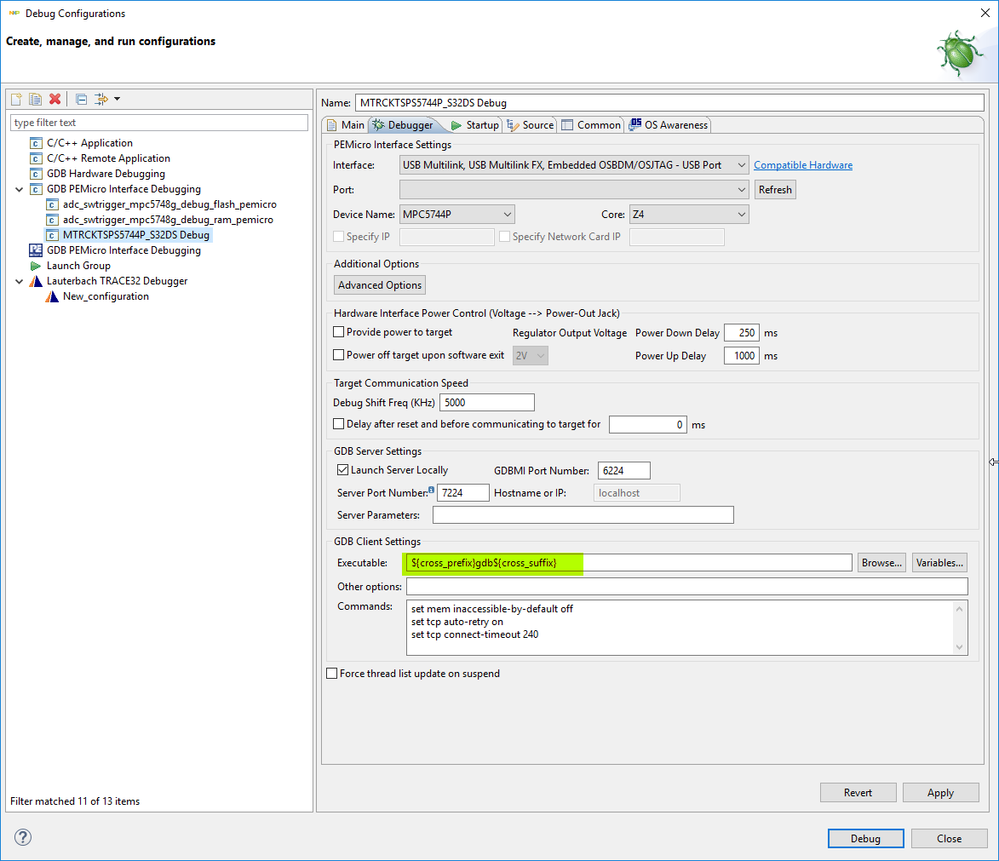Toggle the Specify Network Card IP checkbox
The height and width of the screenshot is (861, 999).
point(505,236)
